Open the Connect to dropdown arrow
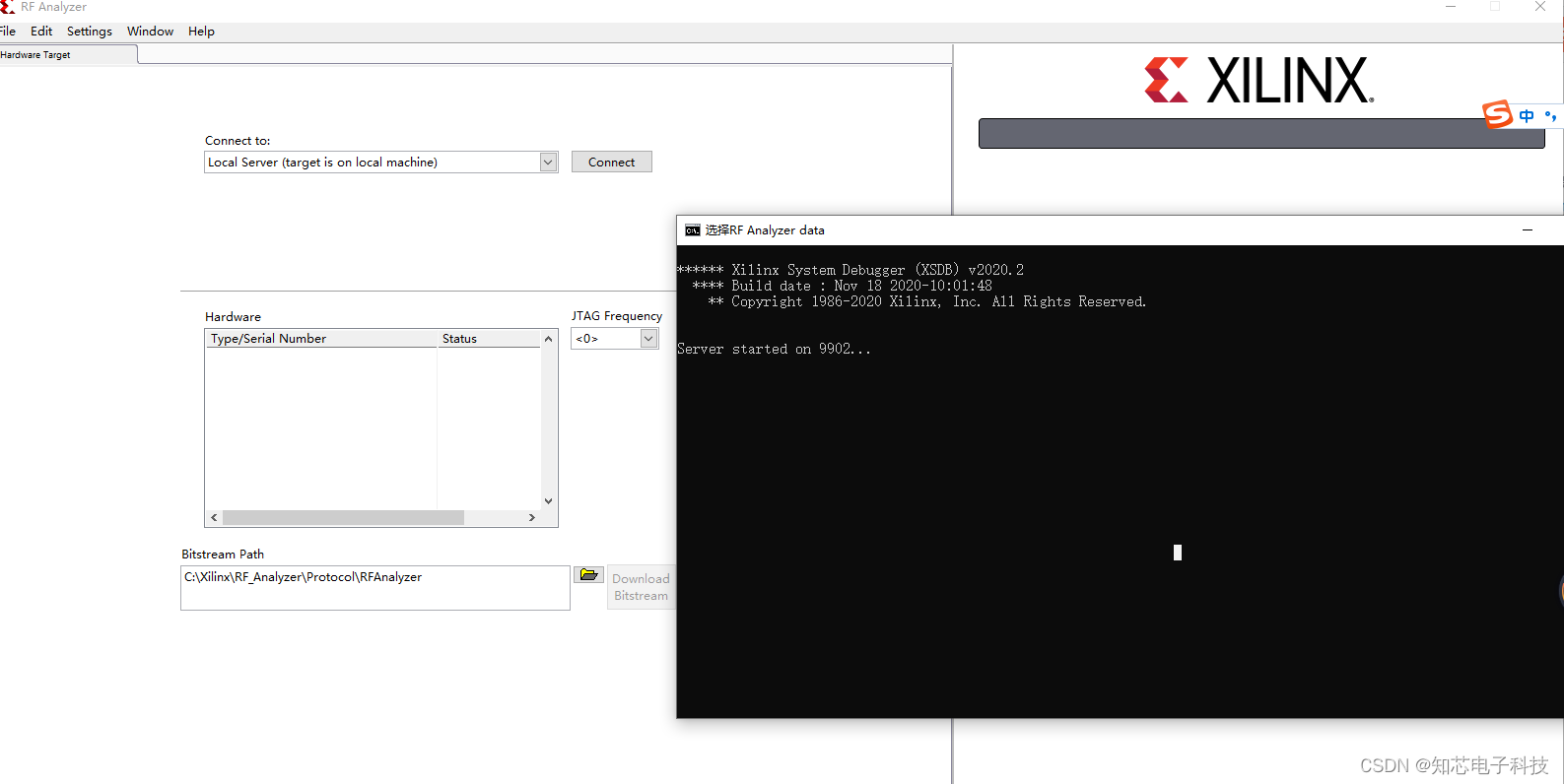 [x=549, y=163]
